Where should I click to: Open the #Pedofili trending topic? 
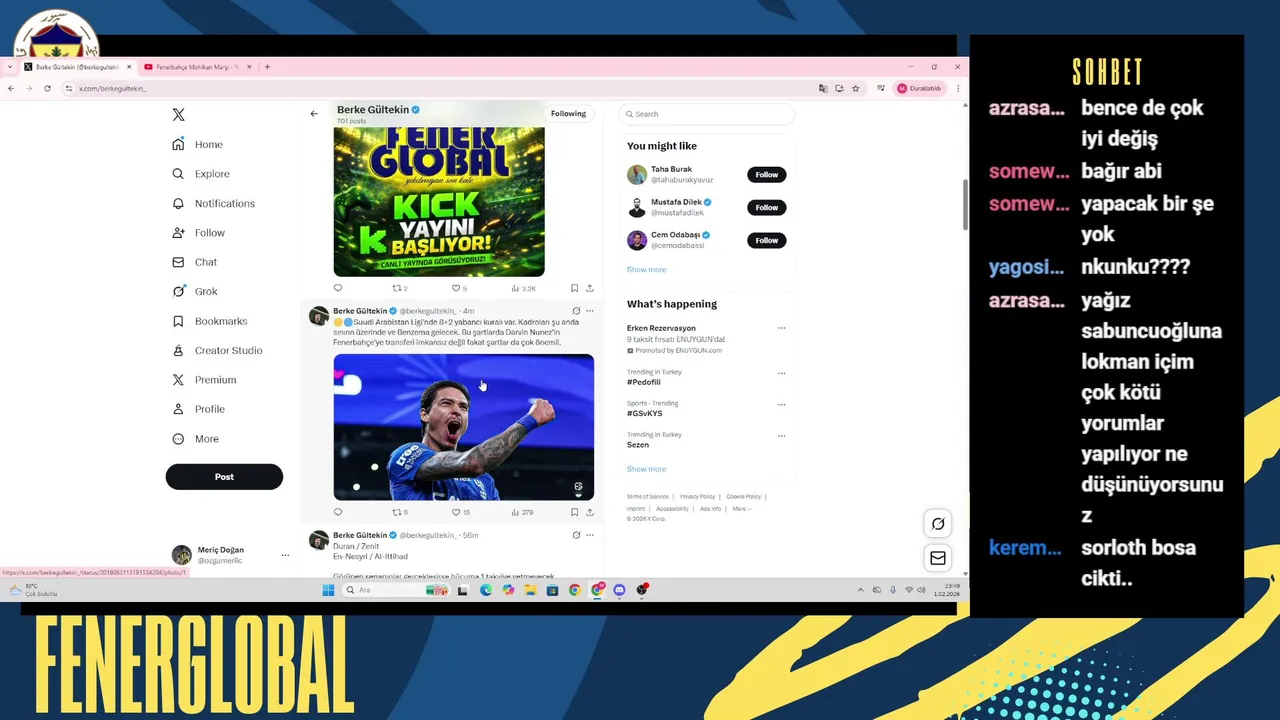point(644,382)
